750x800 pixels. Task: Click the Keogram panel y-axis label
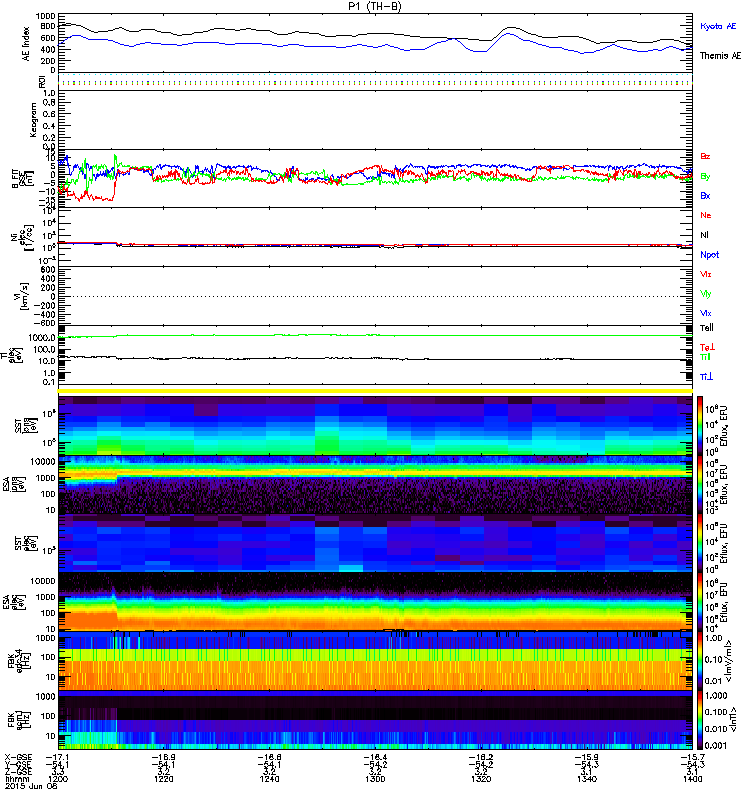12,117
